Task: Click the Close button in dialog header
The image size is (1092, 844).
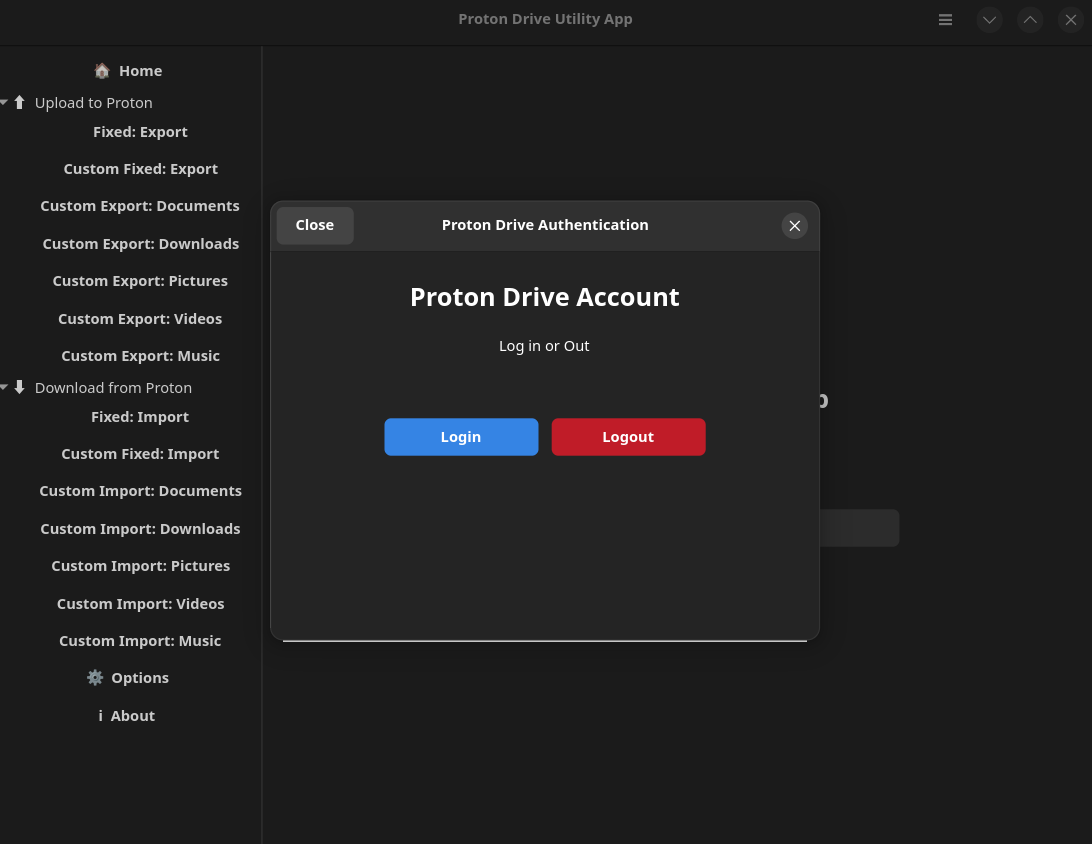Action: coord(315,226)
